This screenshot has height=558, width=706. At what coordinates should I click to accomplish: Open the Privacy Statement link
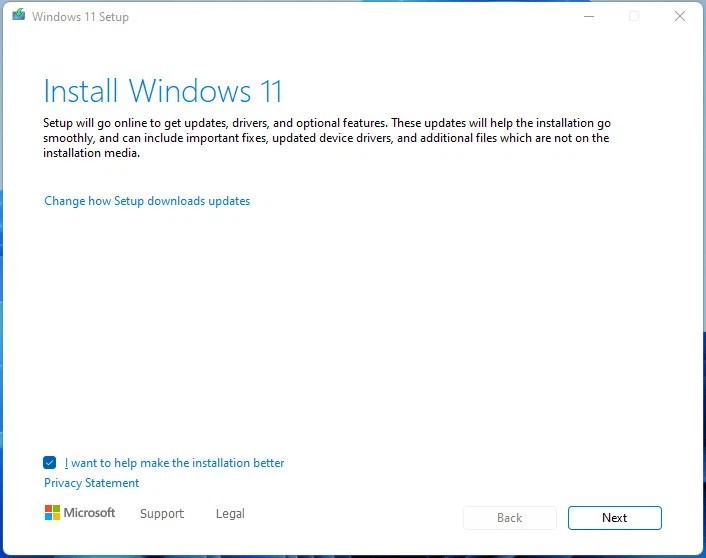(92, 483)
